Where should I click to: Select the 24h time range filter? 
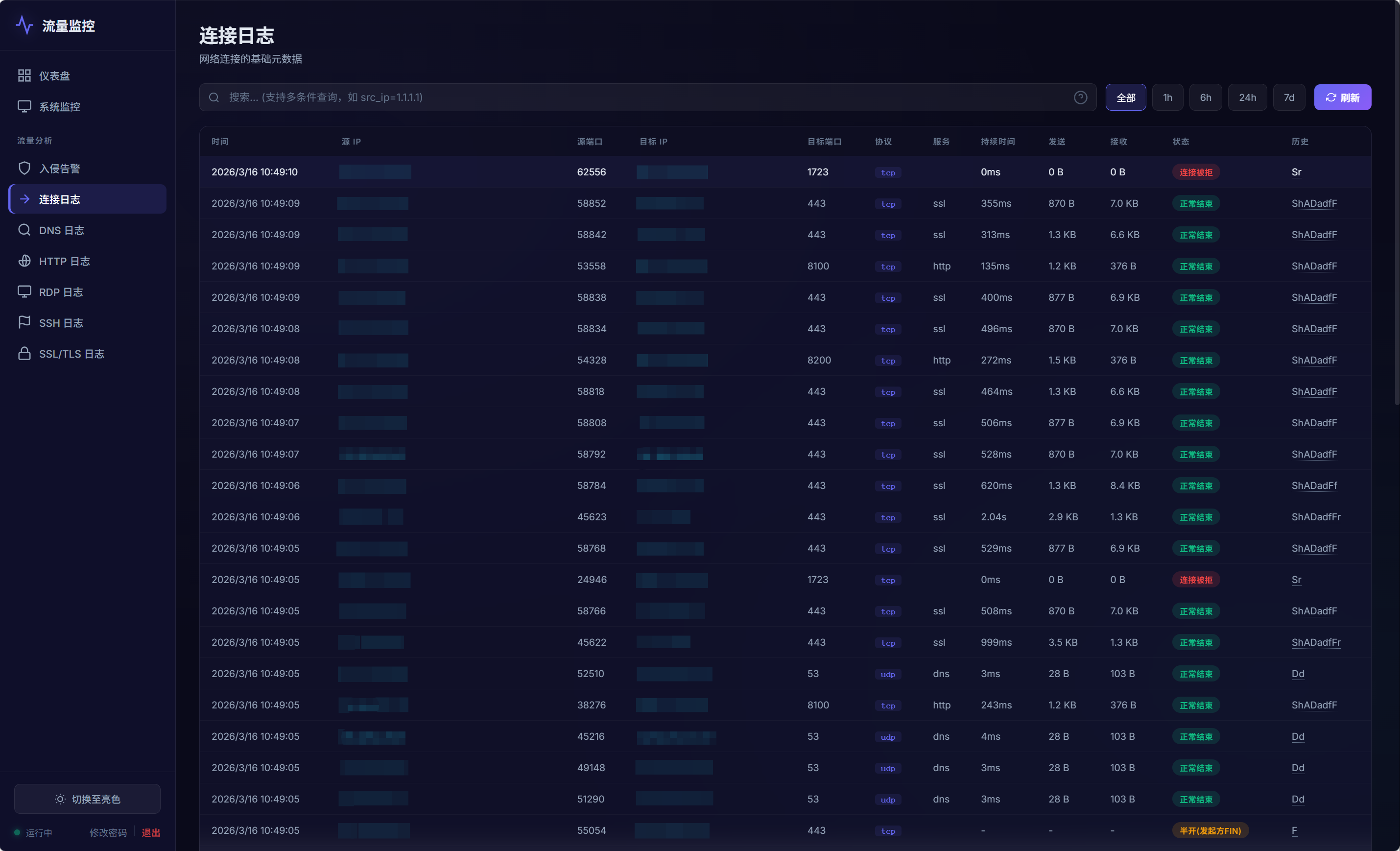point(1247,97)
